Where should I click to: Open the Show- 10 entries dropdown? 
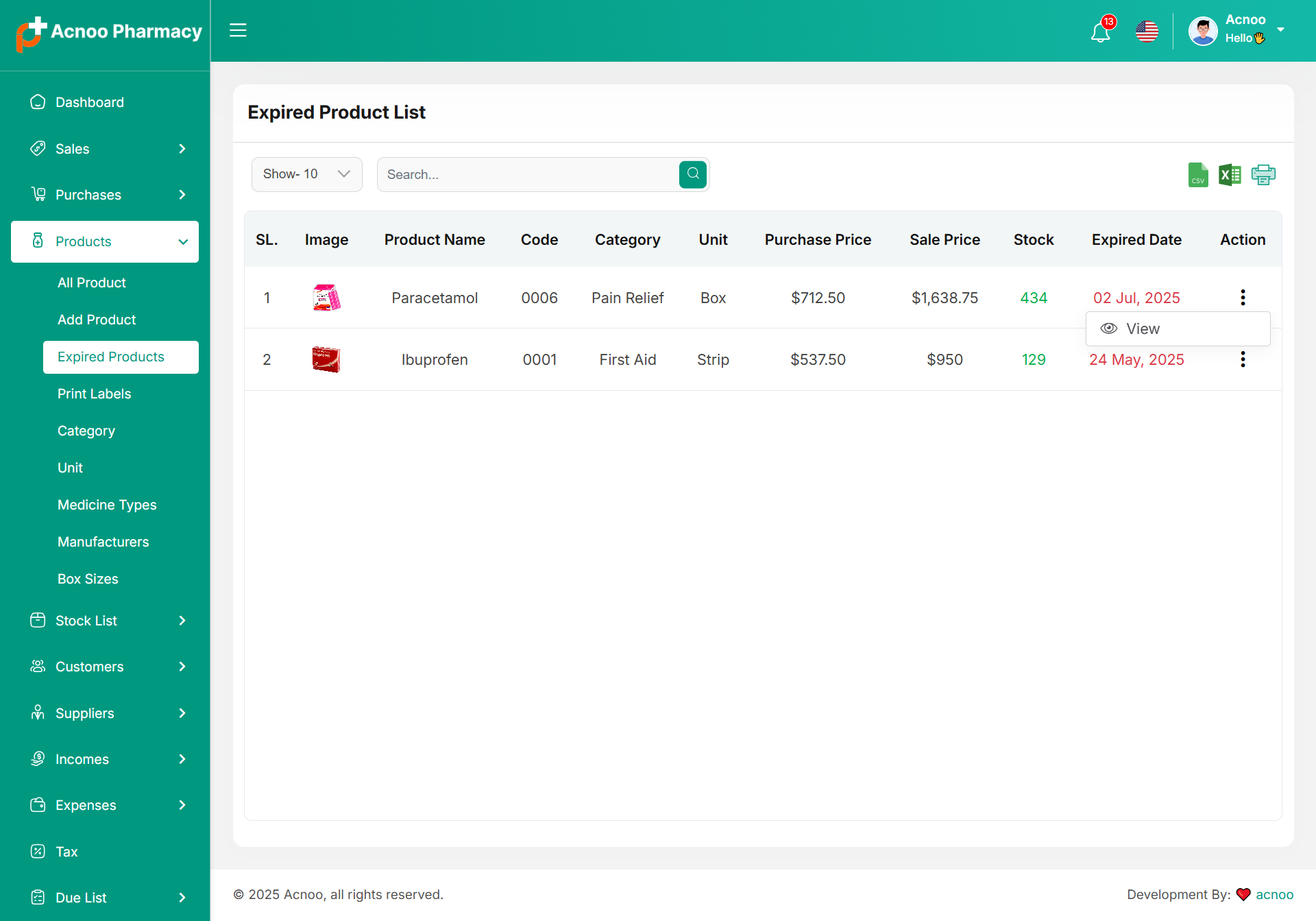tap(306, 174)
